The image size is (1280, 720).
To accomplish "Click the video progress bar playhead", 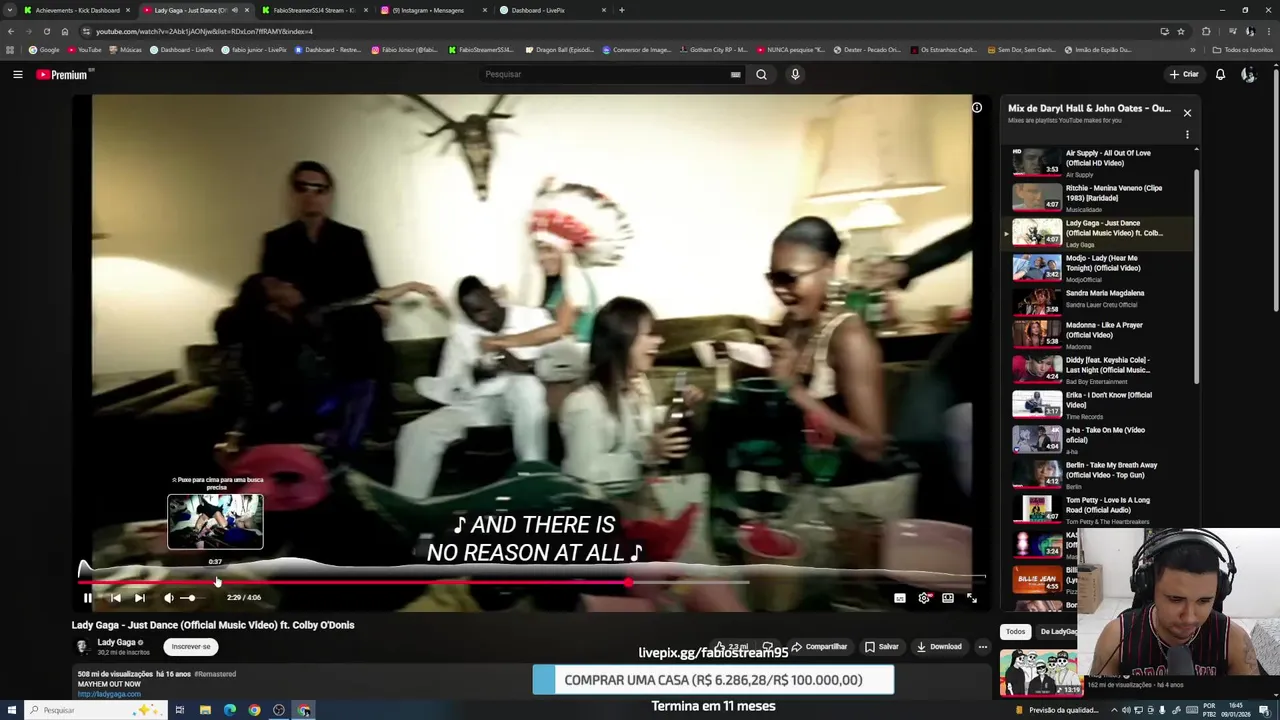I will pos(628,582).
